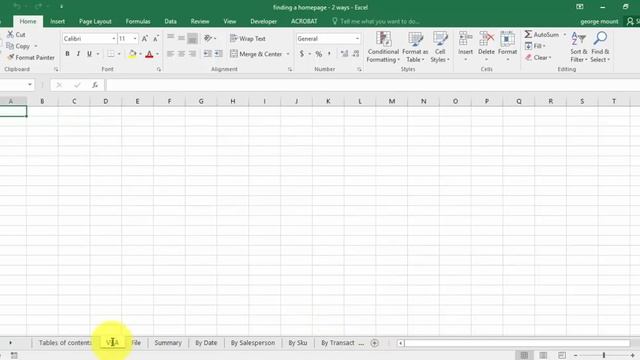Open Fill dropdown in Editing group
The width and height of the screenshot is (640, 360).
point(535,46)
